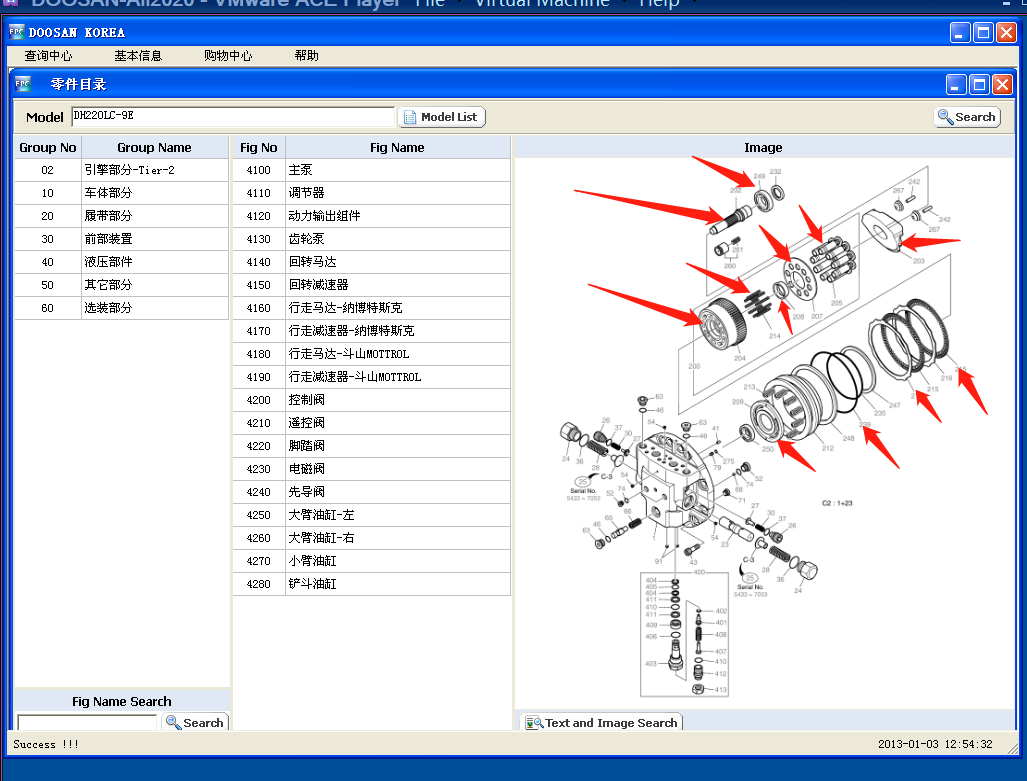The image size is (1027, 781).
Task: Select figure 4170 行走减速器-纳博特斯克
Action: pos(371,331)
